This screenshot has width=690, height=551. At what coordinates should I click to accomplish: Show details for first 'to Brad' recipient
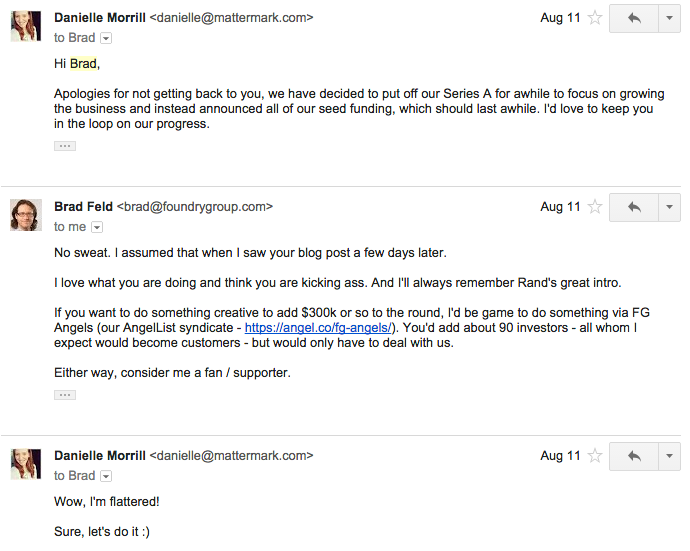click(106, 38)
